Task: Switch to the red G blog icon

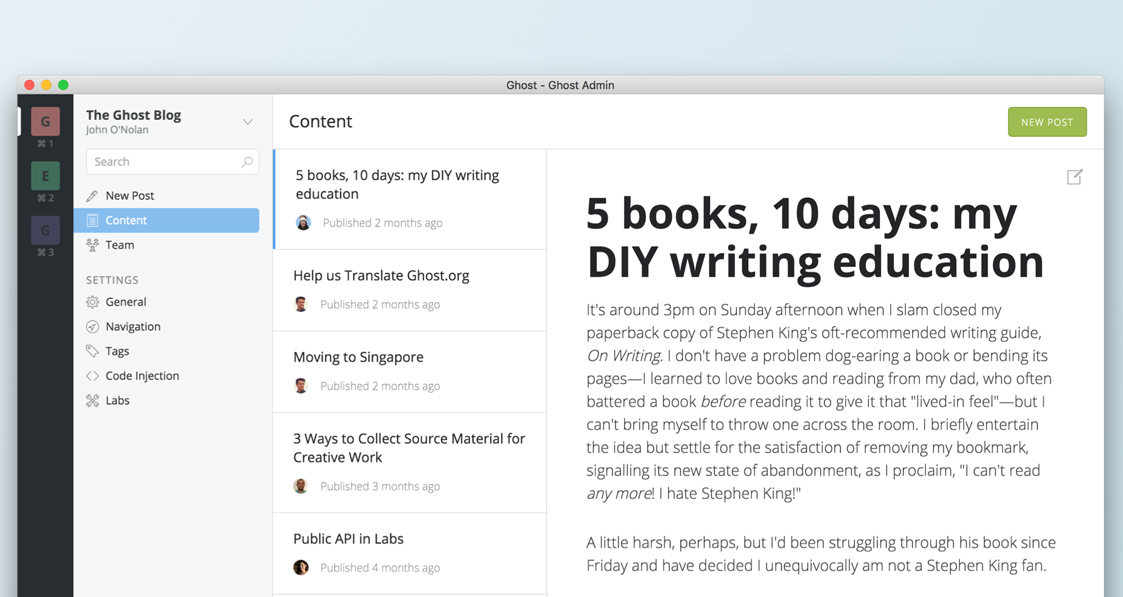Action: coord(45,122)
